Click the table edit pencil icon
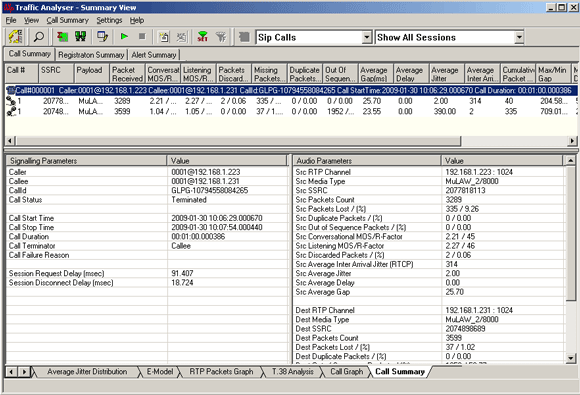This screenshot has height=395, width=580. [x=102, y=37]
